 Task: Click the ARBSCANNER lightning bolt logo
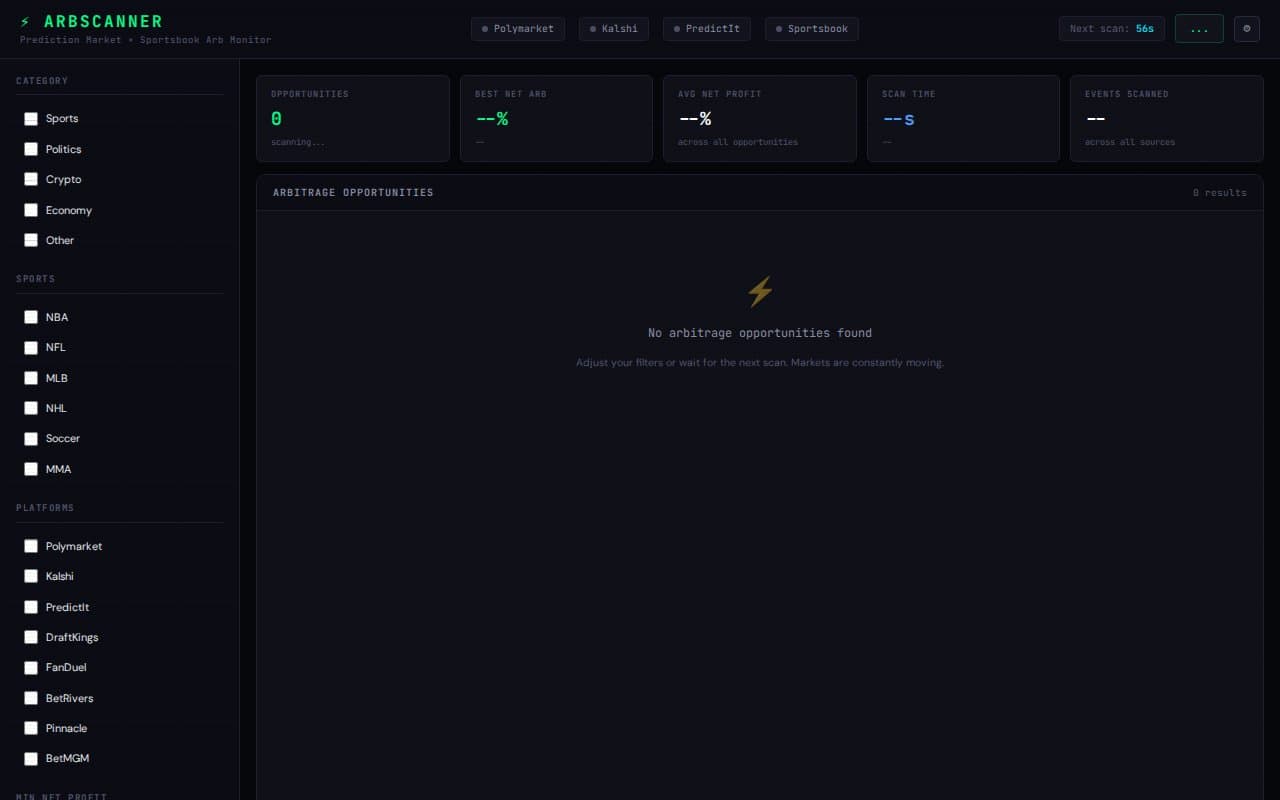point(26,19)
